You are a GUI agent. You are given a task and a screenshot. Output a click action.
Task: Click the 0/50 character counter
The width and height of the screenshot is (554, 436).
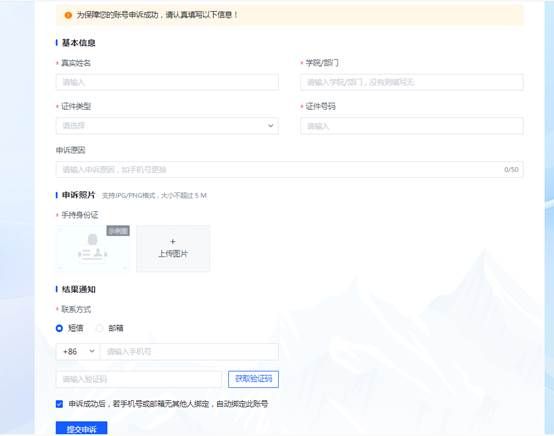pos(511,170)
